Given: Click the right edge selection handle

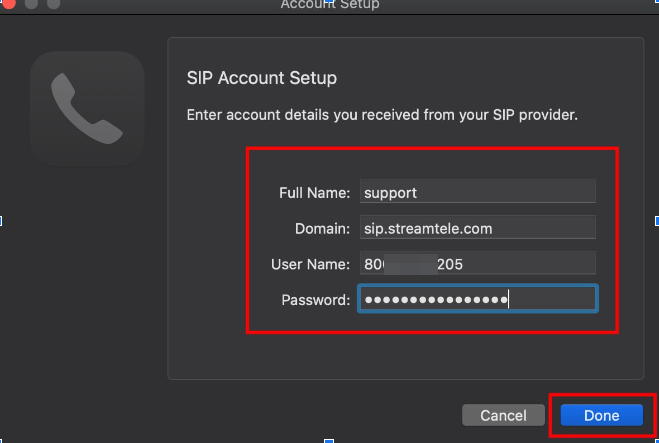Looking at the screenshot, I should [x=656, y=220].
